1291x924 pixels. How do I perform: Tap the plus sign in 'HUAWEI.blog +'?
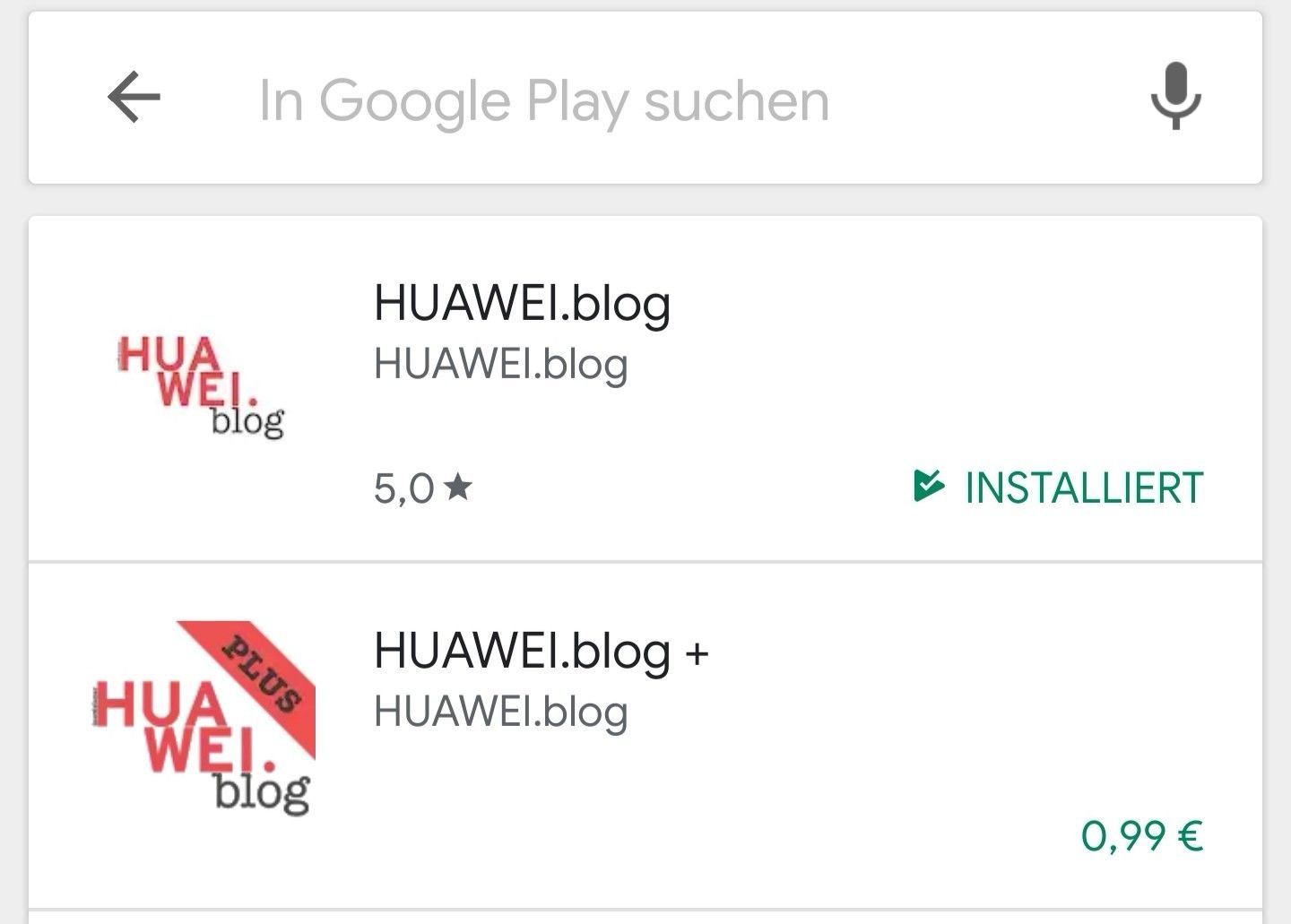click(x=697, y=652)
